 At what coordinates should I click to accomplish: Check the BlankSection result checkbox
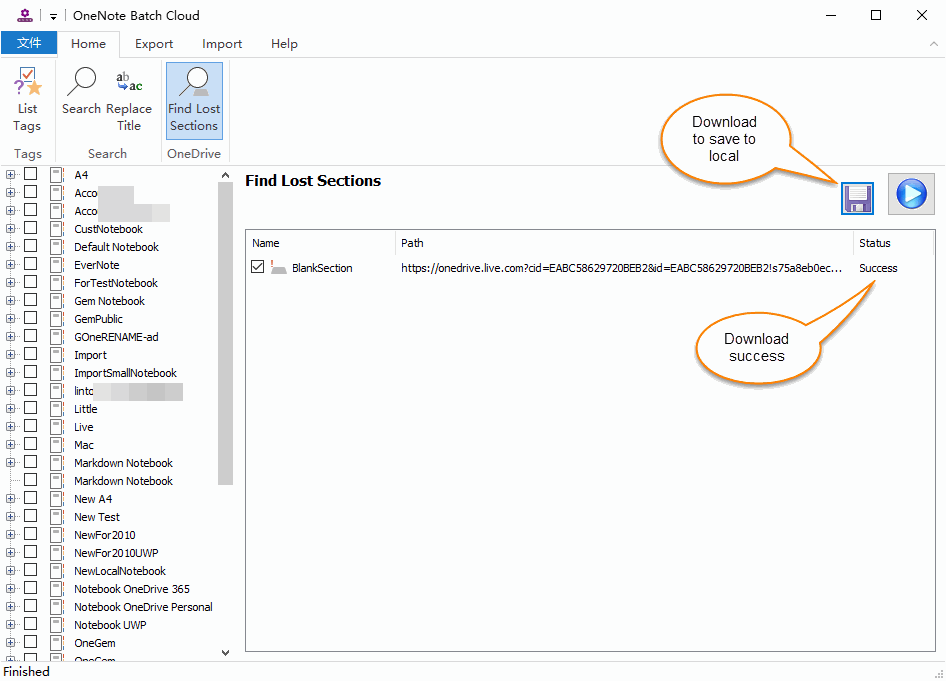(257, 266)
